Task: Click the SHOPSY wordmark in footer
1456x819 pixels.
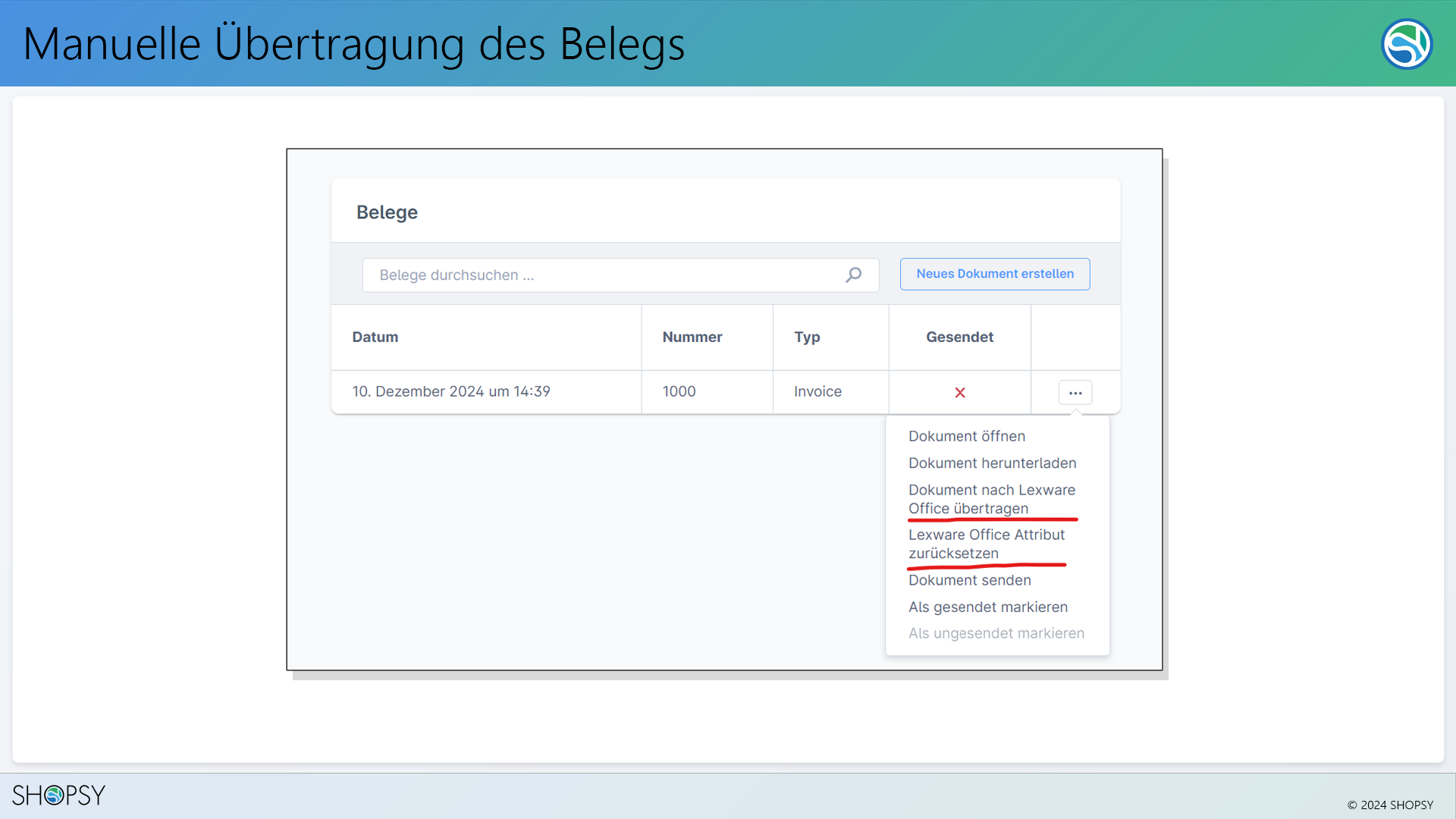Action: (58, 795)
